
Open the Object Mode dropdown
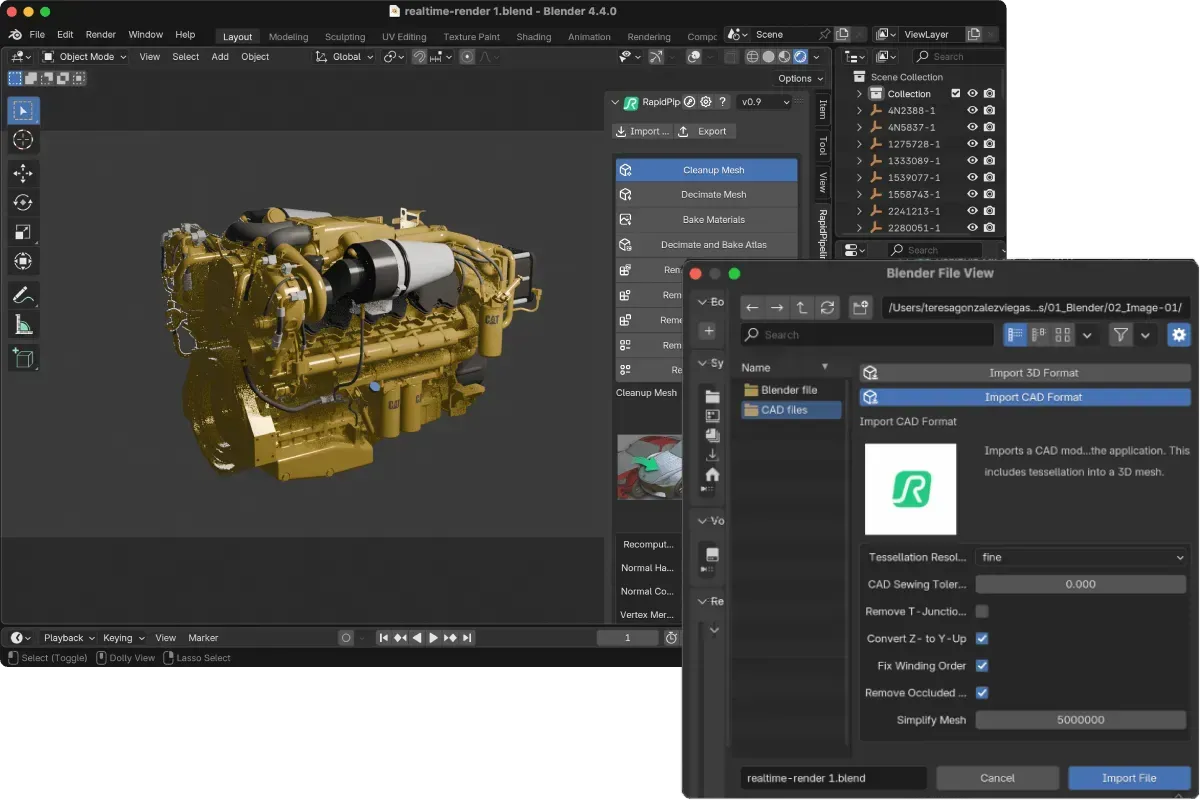[x=85, y=57]
